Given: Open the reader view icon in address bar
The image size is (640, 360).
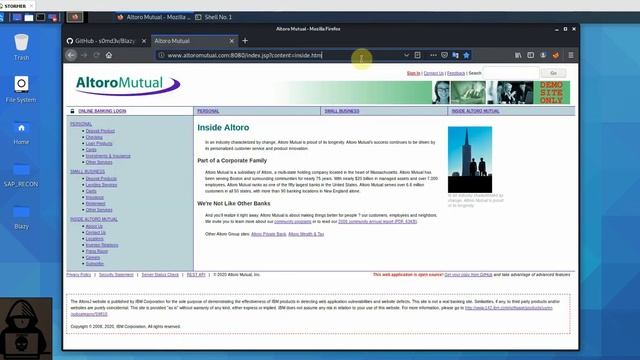Looking at the screenshot, I should click(417, 55).
